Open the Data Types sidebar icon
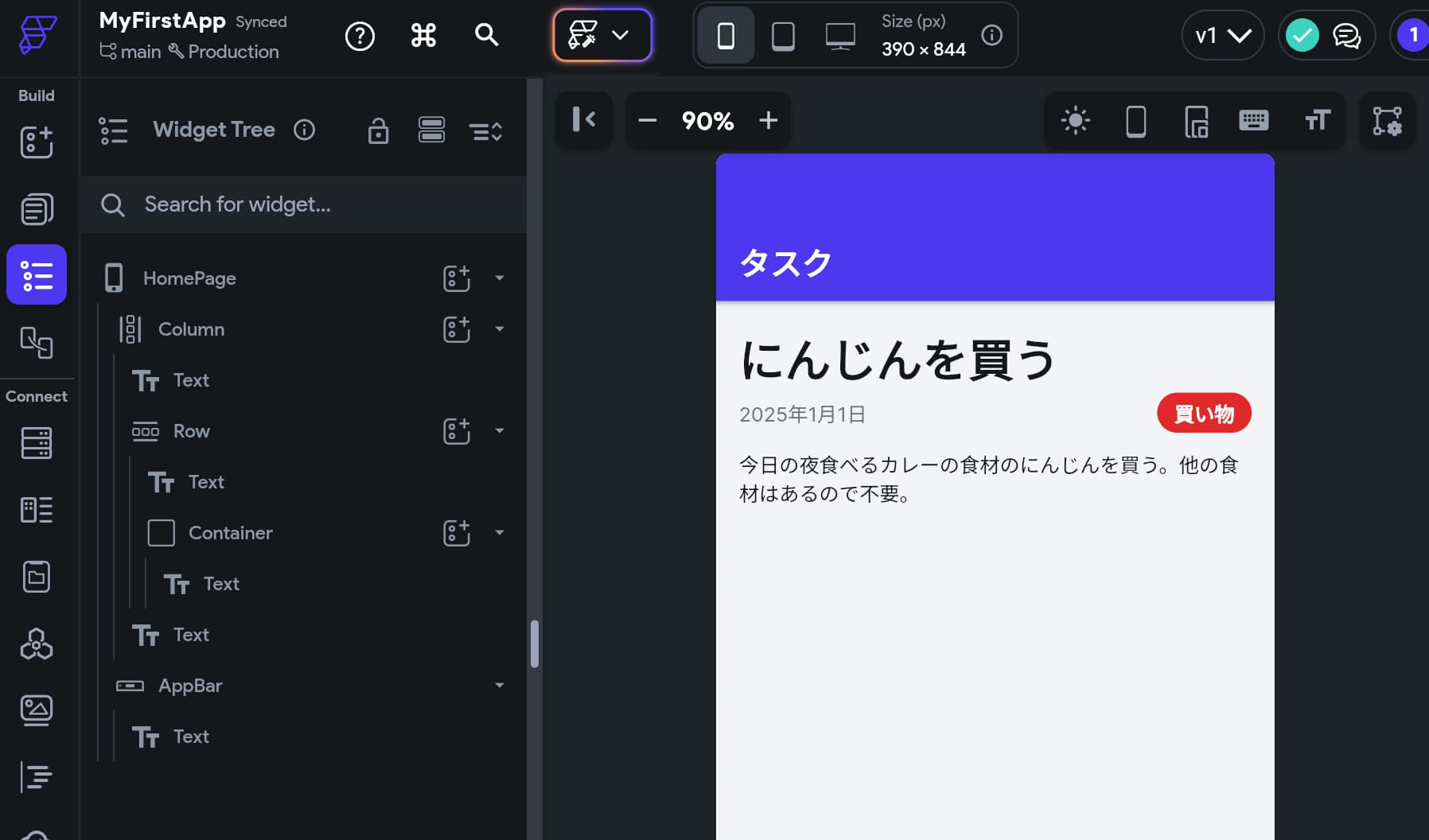The image size is (1429, 840). 37,510
